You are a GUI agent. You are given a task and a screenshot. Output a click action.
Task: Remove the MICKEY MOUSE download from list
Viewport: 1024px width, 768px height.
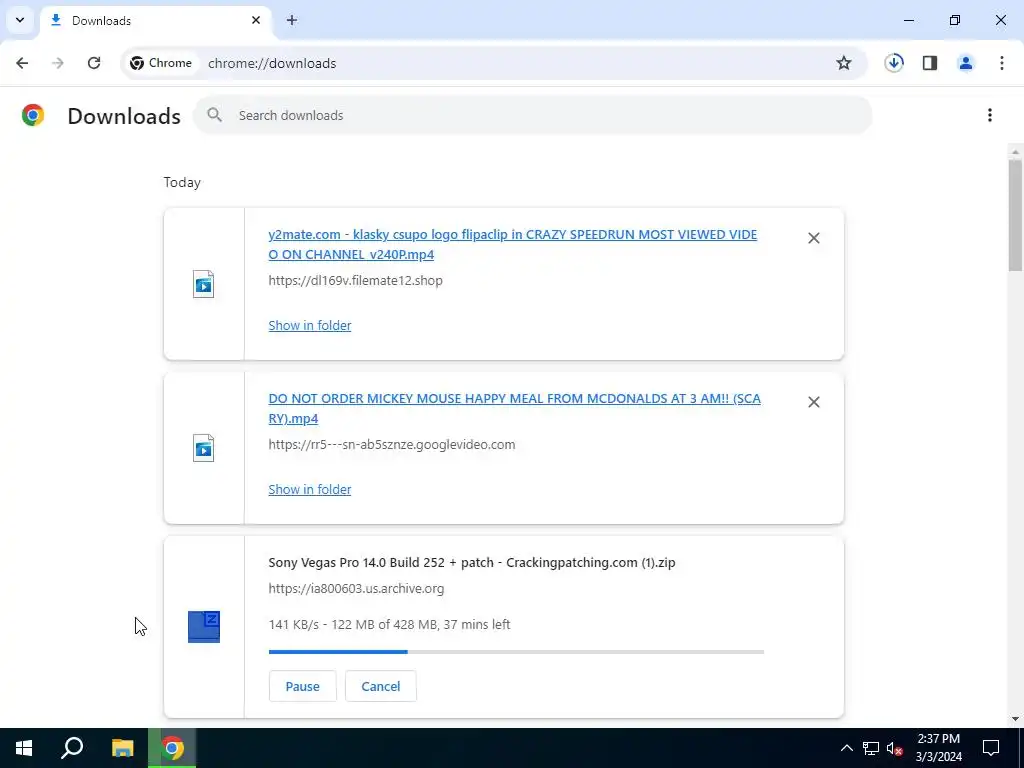tap(814, 402)
